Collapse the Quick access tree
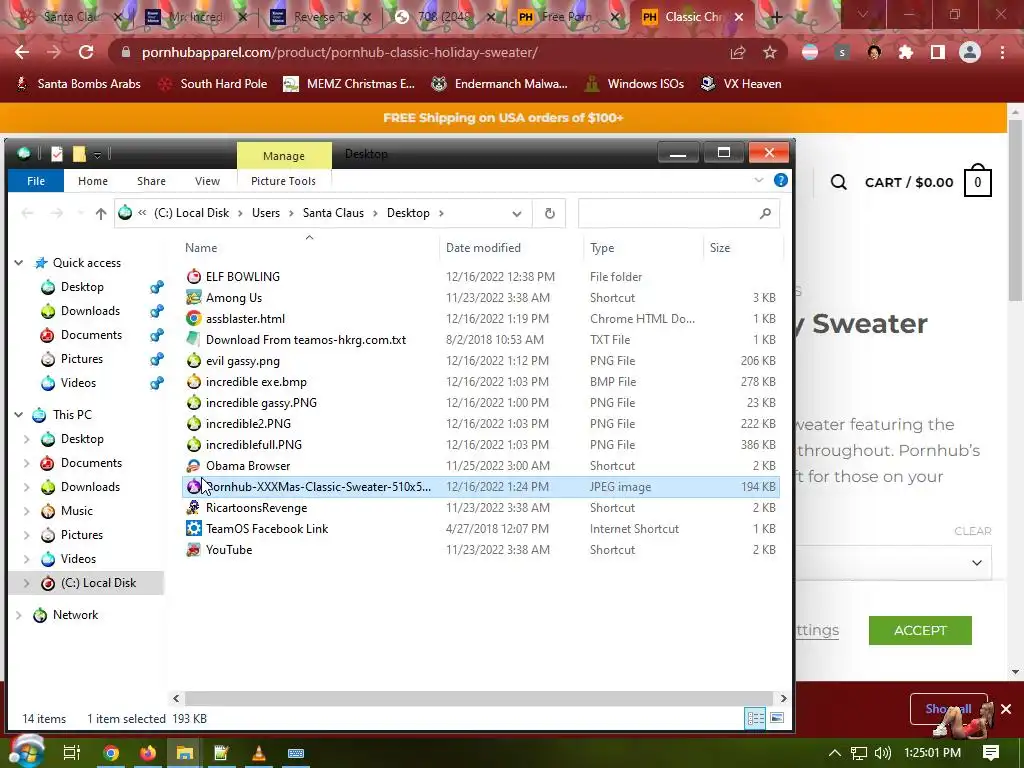The width and height of the screenshot is (1024, 768). pyautogui.click(x=19, y=263)
